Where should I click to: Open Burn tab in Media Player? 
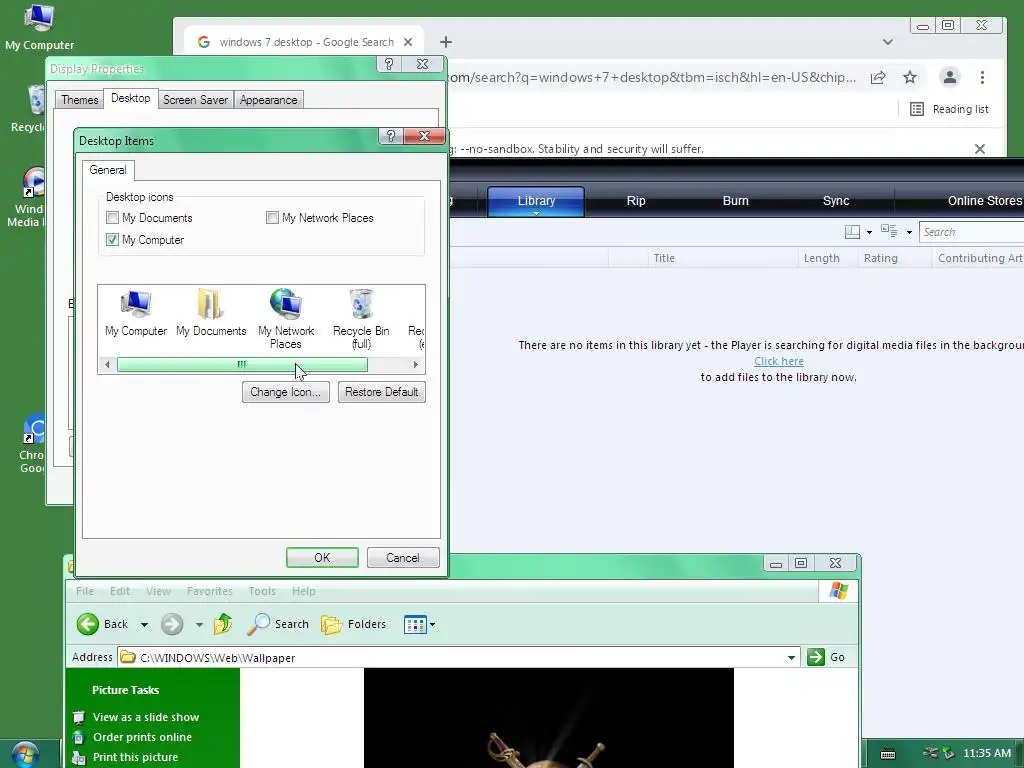point(735,201)
